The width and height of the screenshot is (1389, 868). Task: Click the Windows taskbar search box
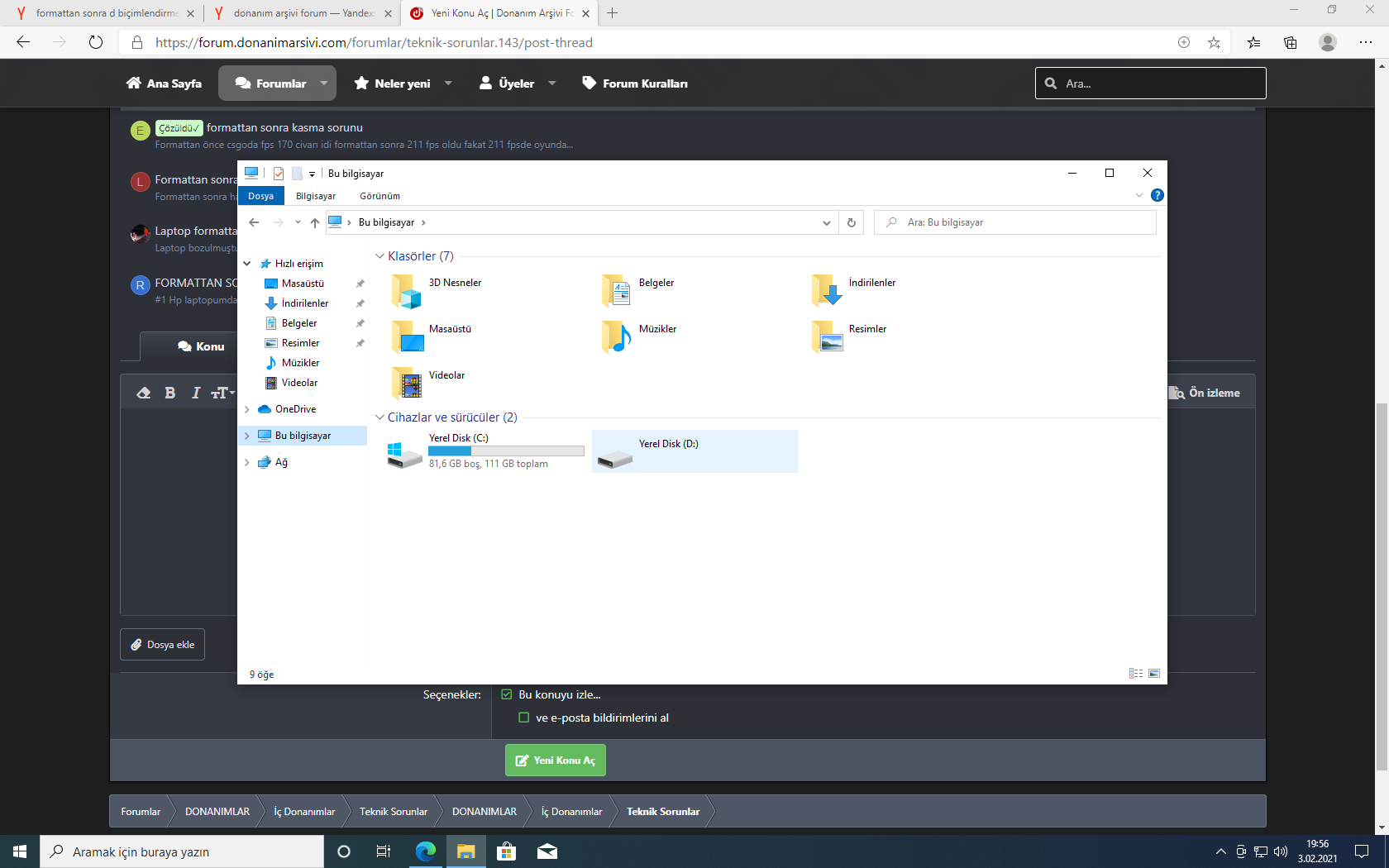(182, 851)
